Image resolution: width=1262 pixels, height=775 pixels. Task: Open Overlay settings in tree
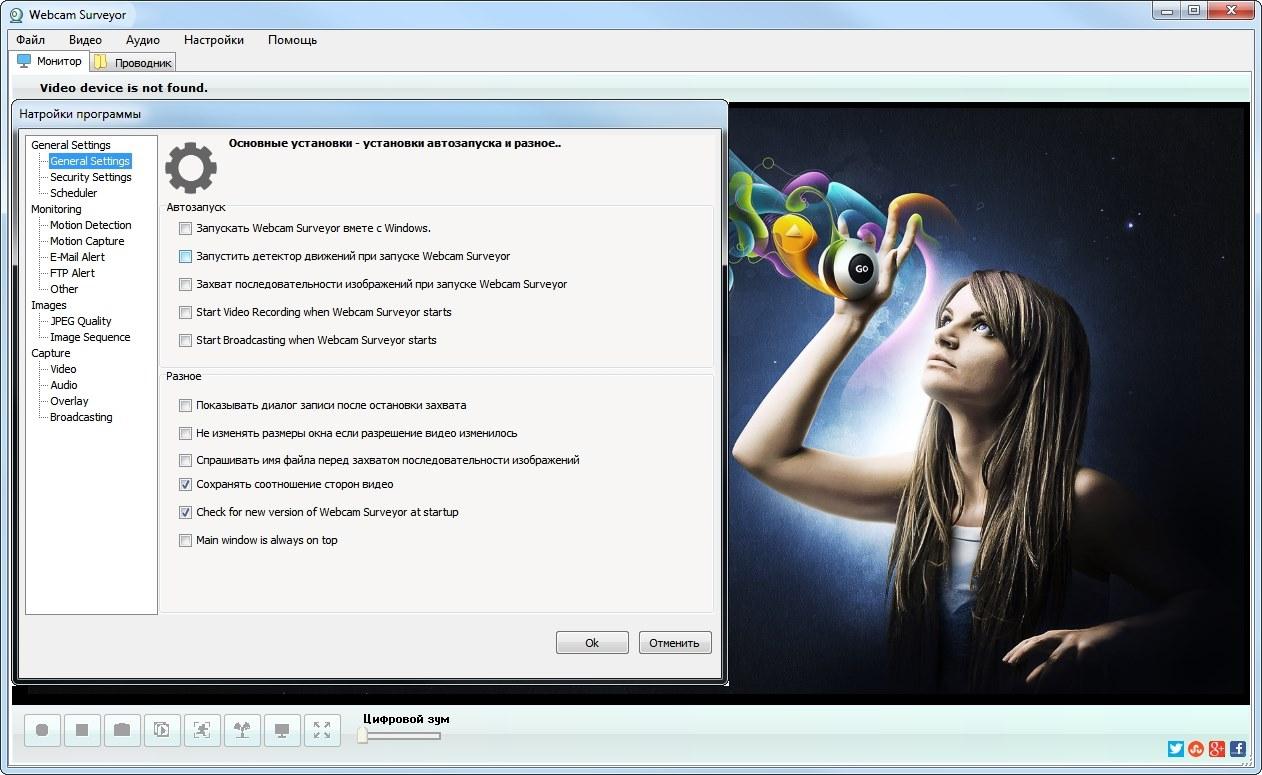69,401
